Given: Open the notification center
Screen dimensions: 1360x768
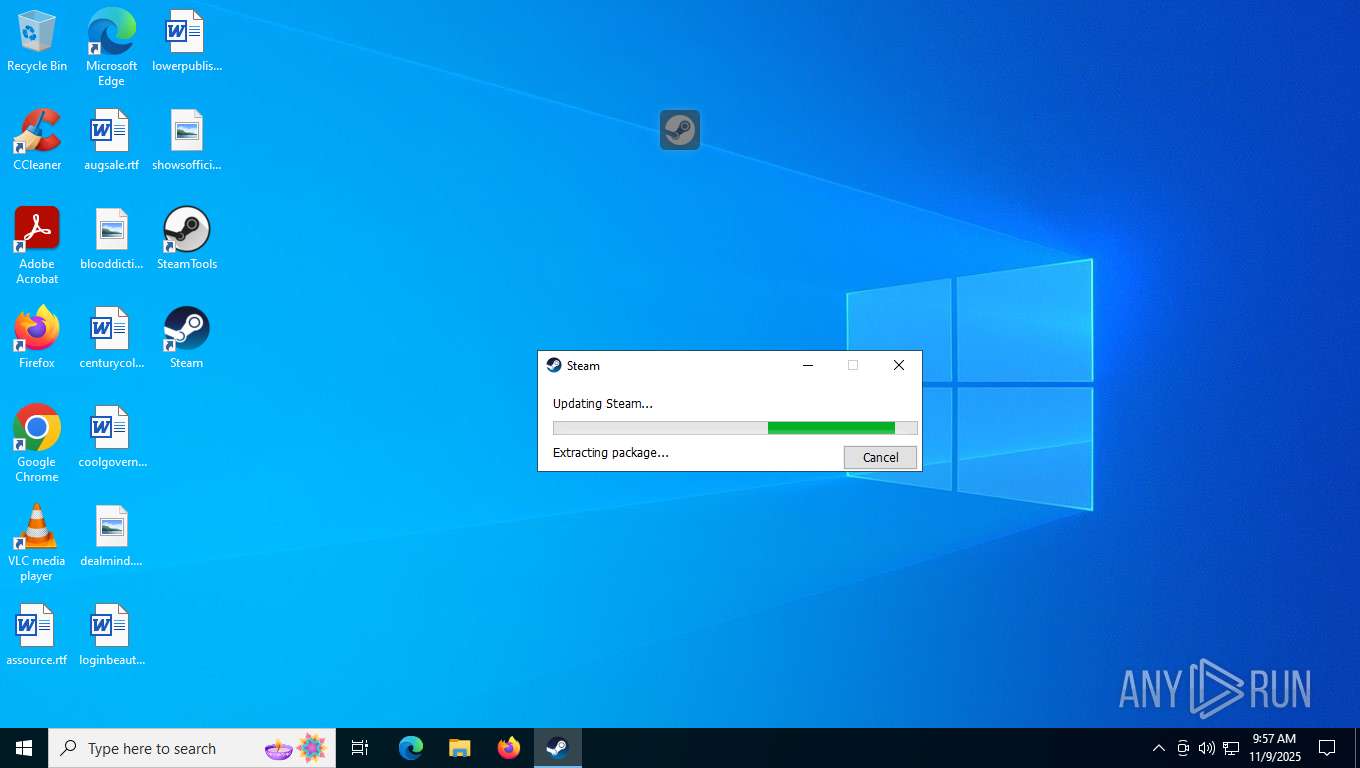Looking at the screenshot, I should pyautogui.click(x=1327, y=748).
